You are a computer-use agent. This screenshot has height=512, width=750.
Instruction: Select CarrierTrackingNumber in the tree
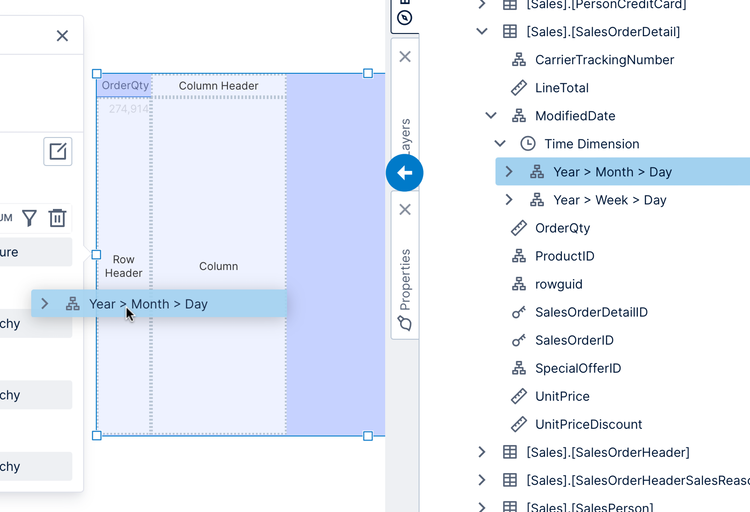click(604, 60)
